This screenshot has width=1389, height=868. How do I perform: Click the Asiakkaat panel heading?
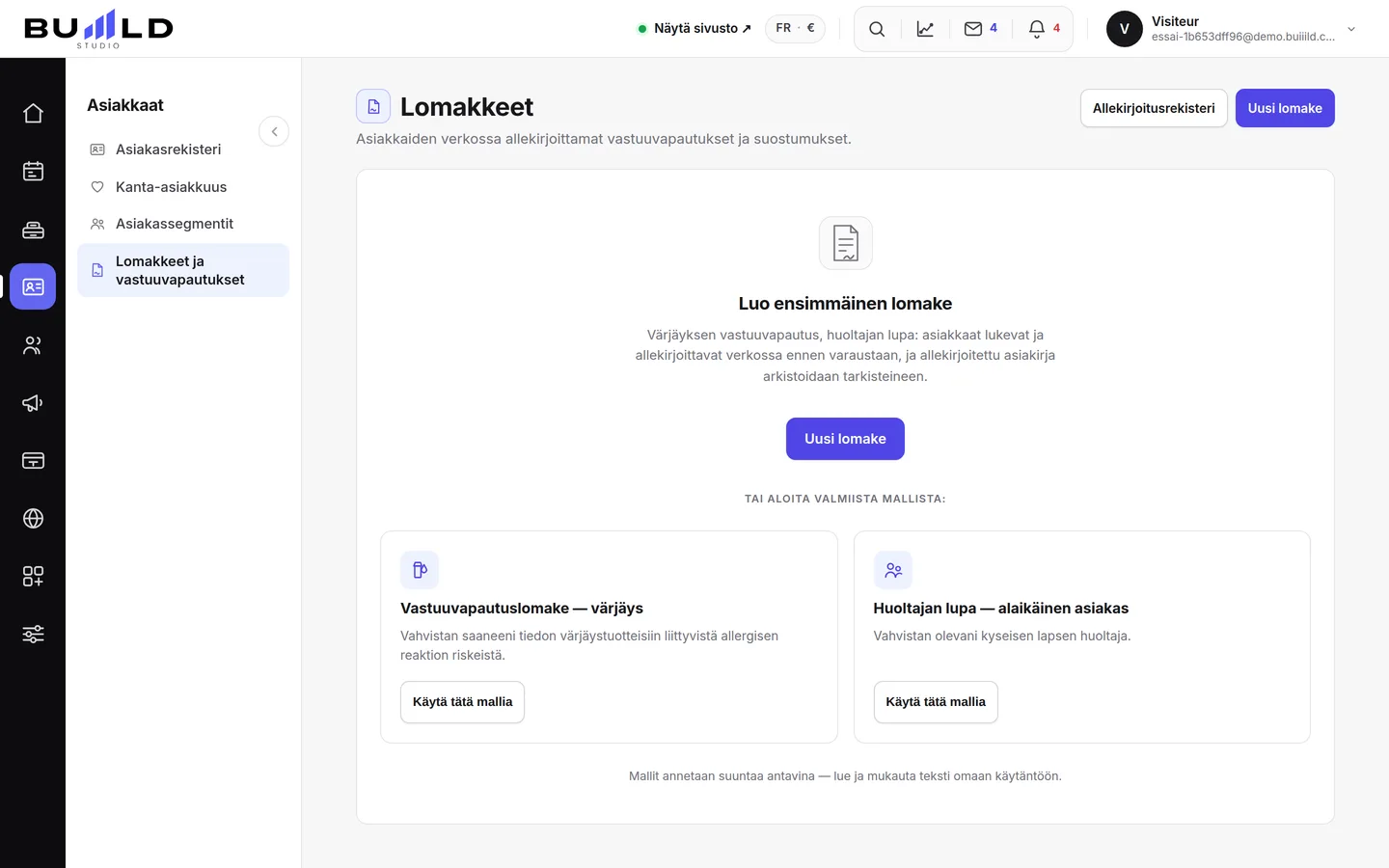click(125, 105)
